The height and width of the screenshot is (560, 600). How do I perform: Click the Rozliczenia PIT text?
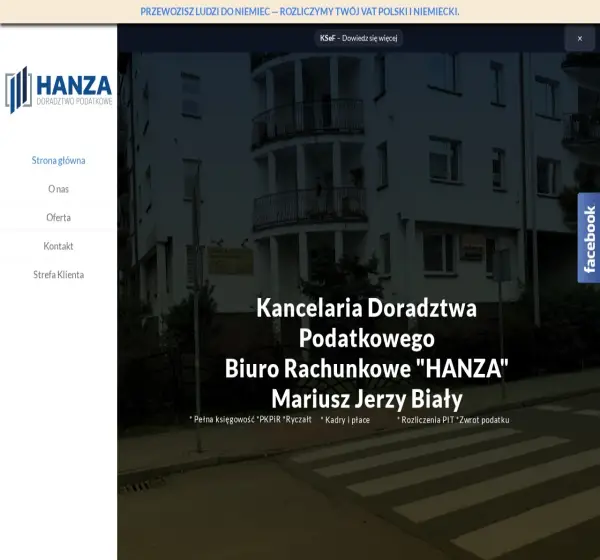point(426,420)
